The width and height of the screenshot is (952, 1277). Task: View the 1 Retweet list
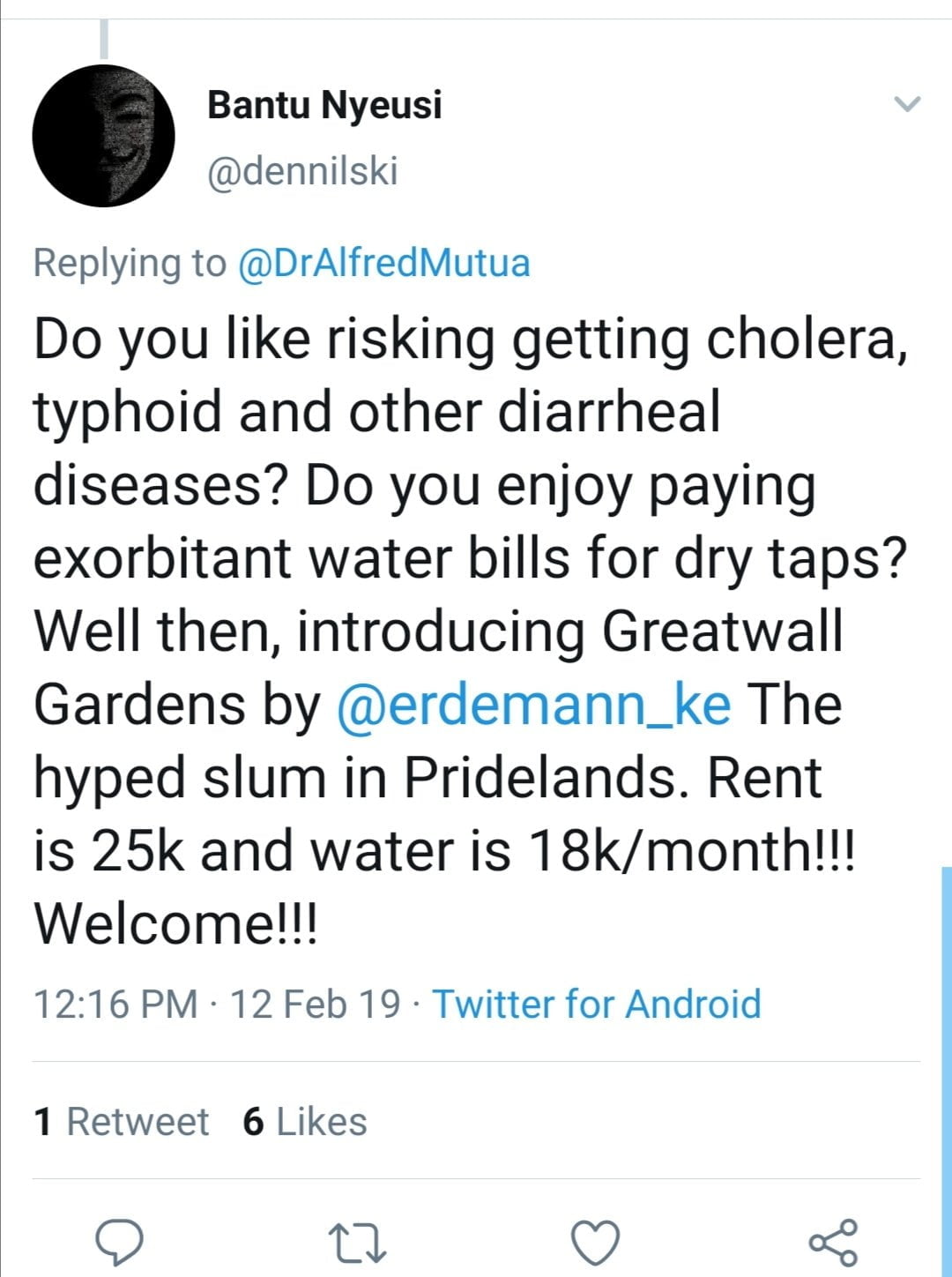click(122, 1122)
